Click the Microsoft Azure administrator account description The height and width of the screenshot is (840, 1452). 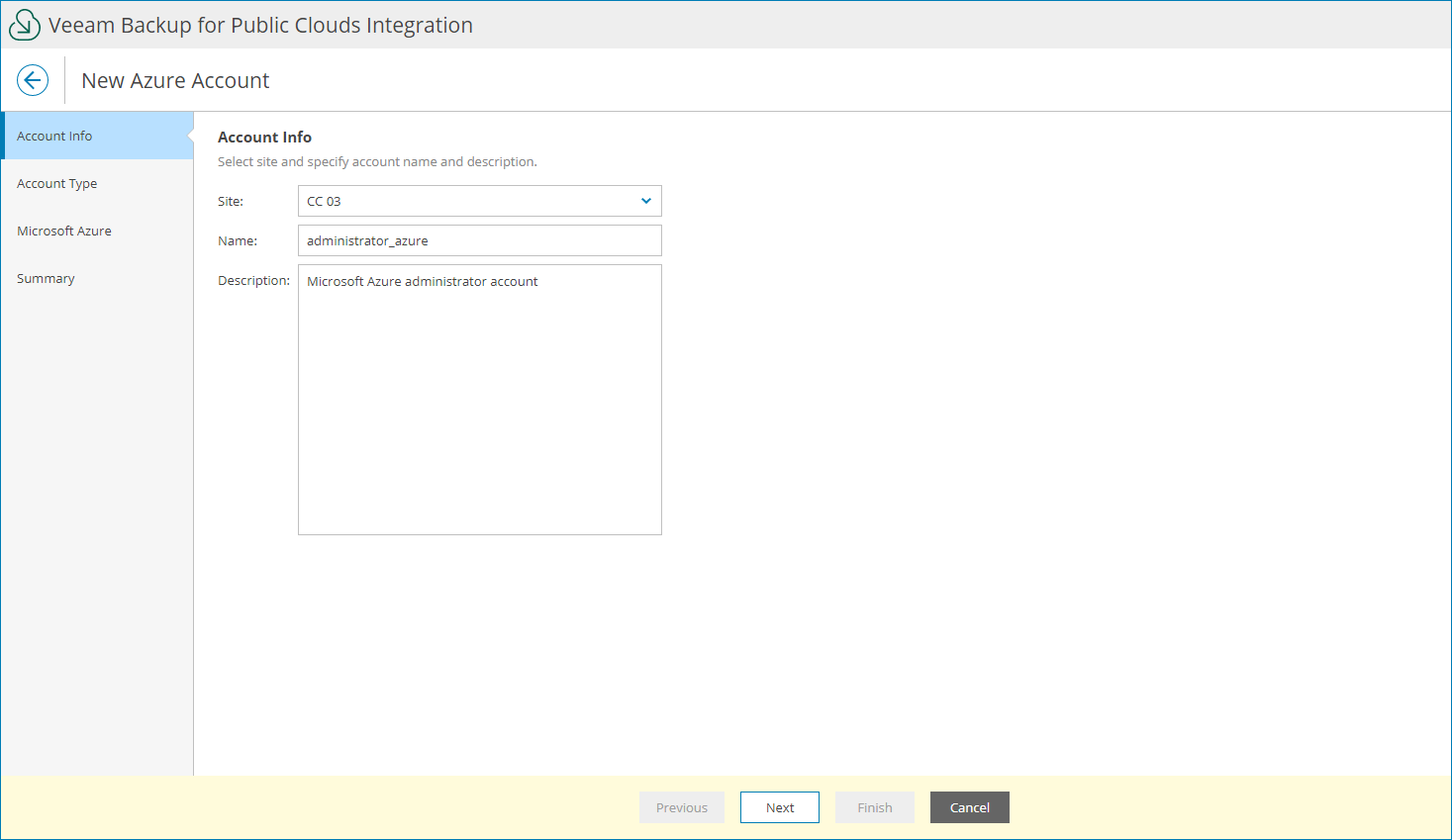(x=423, y=281)
